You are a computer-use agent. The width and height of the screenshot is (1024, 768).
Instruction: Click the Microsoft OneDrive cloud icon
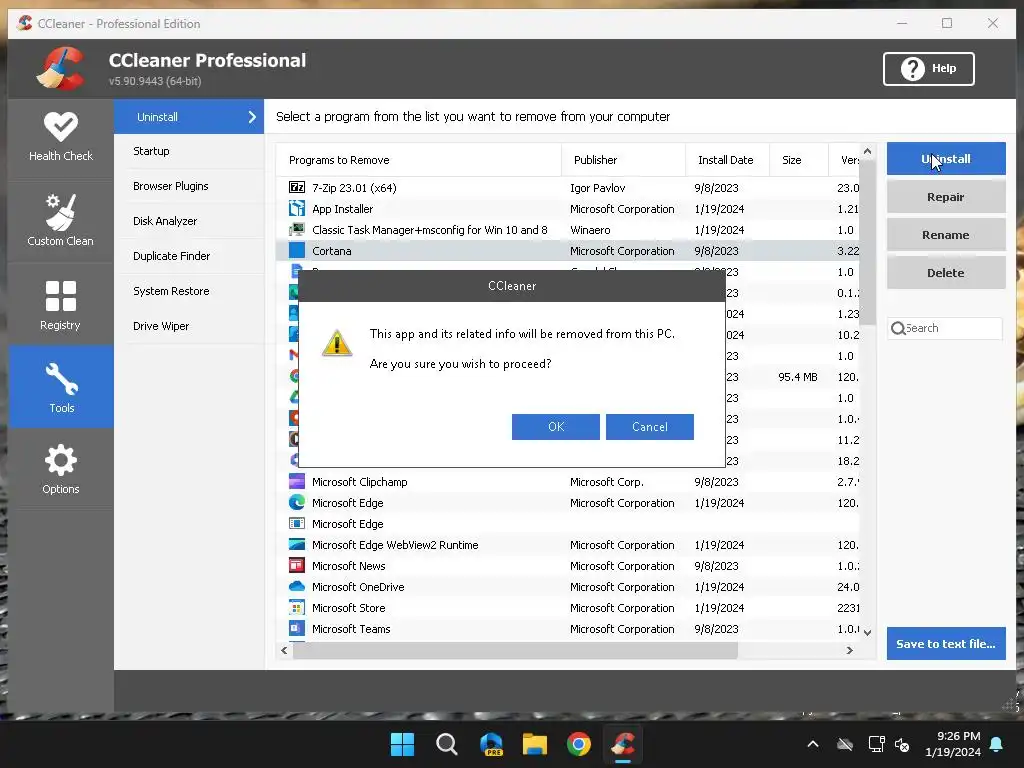(296, 586)
